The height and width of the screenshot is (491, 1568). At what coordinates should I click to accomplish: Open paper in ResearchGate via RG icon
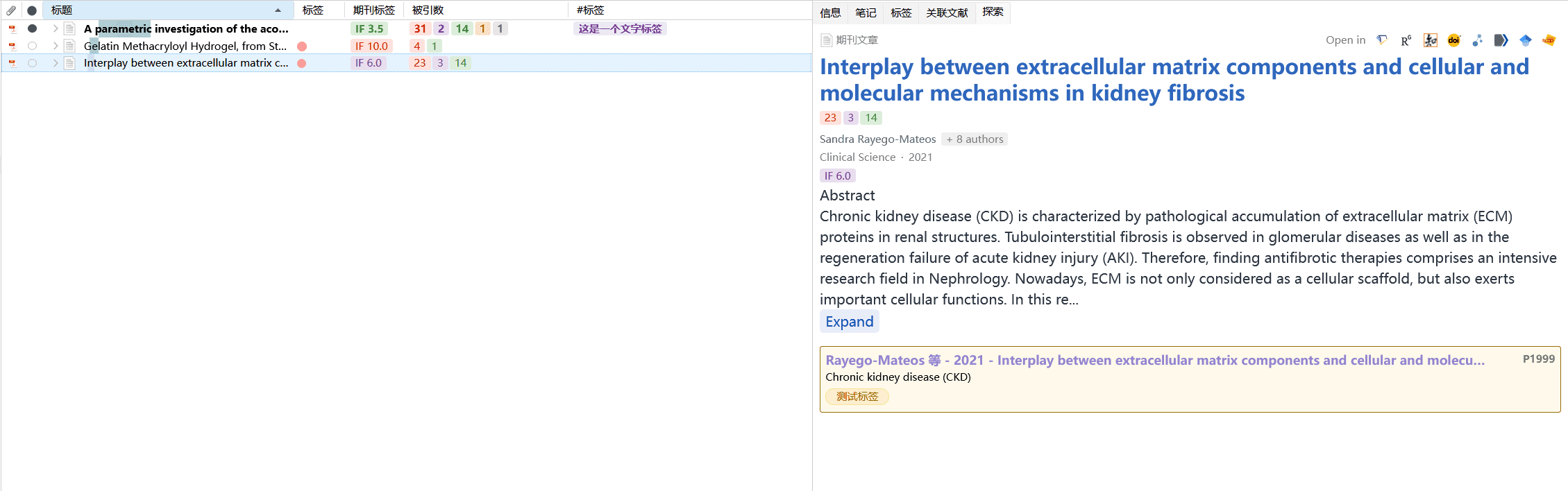click(x=1406, y=40)
